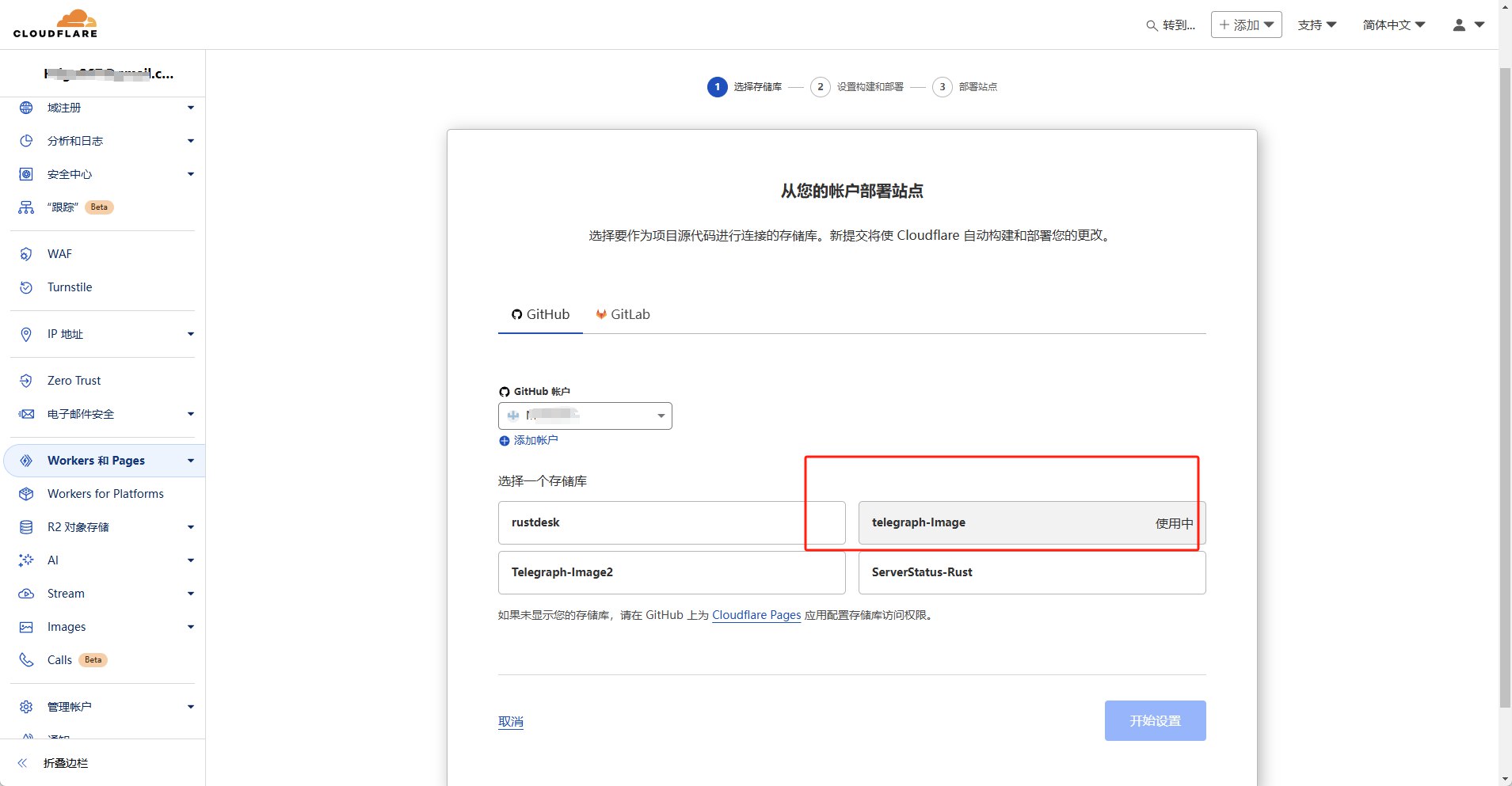Click the Beta badge next to Calls
1512x786 pixels.
click(93, 660)
